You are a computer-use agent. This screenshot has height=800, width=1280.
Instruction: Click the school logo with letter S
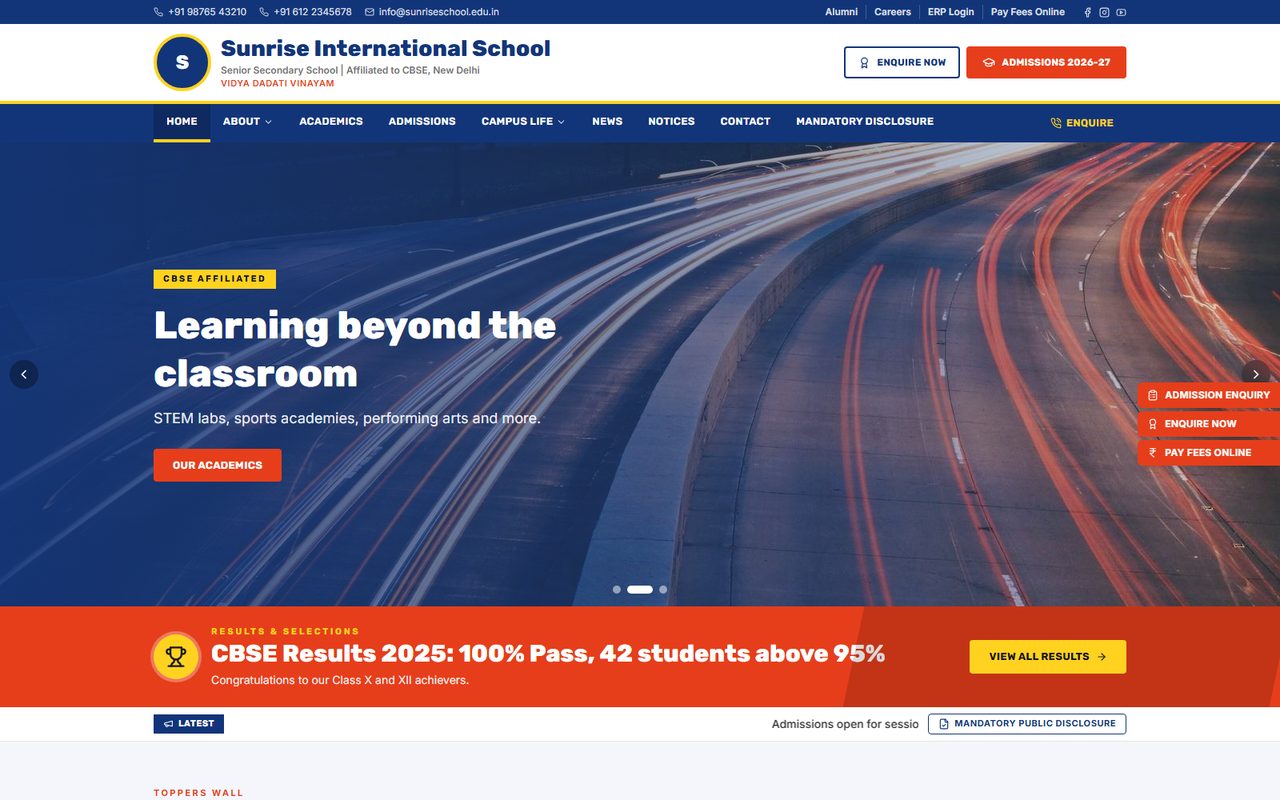tap(182, 62)
